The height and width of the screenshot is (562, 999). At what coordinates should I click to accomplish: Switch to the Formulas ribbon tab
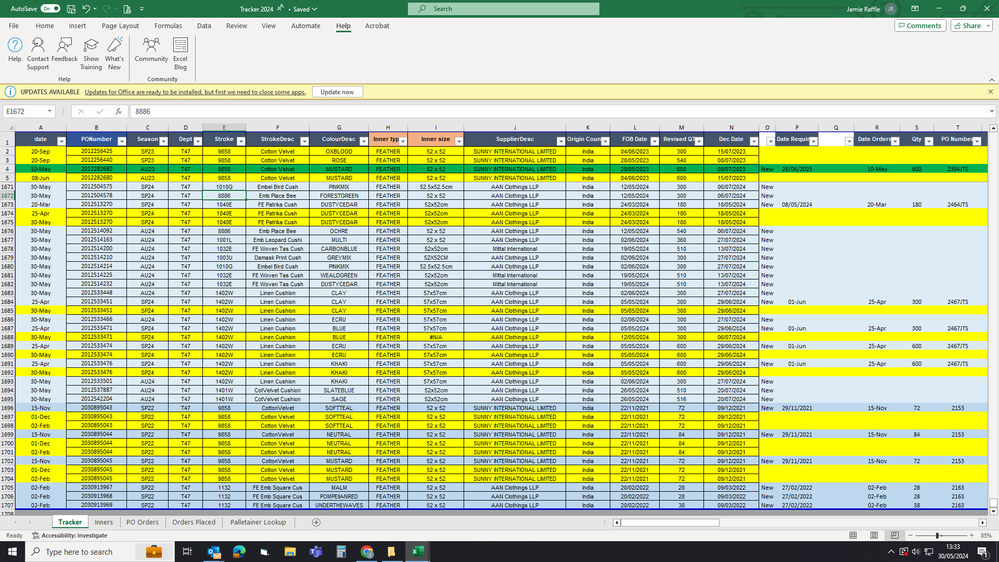pyautogui.click(x=168, y=26)
